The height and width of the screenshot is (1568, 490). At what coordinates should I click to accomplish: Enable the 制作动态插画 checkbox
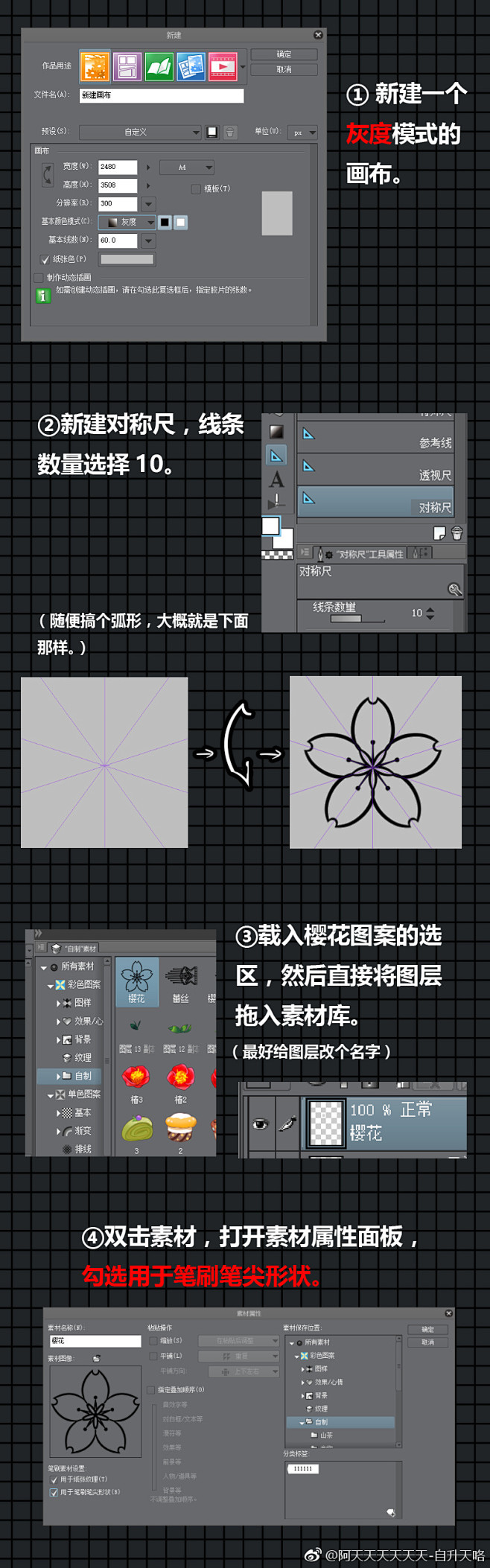(39, 278)
